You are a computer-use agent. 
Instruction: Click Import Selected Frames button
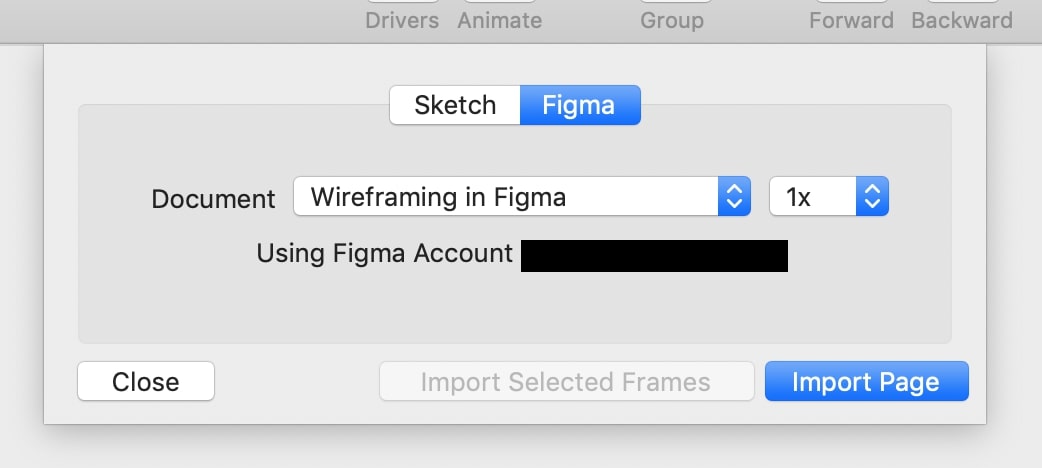566,381
